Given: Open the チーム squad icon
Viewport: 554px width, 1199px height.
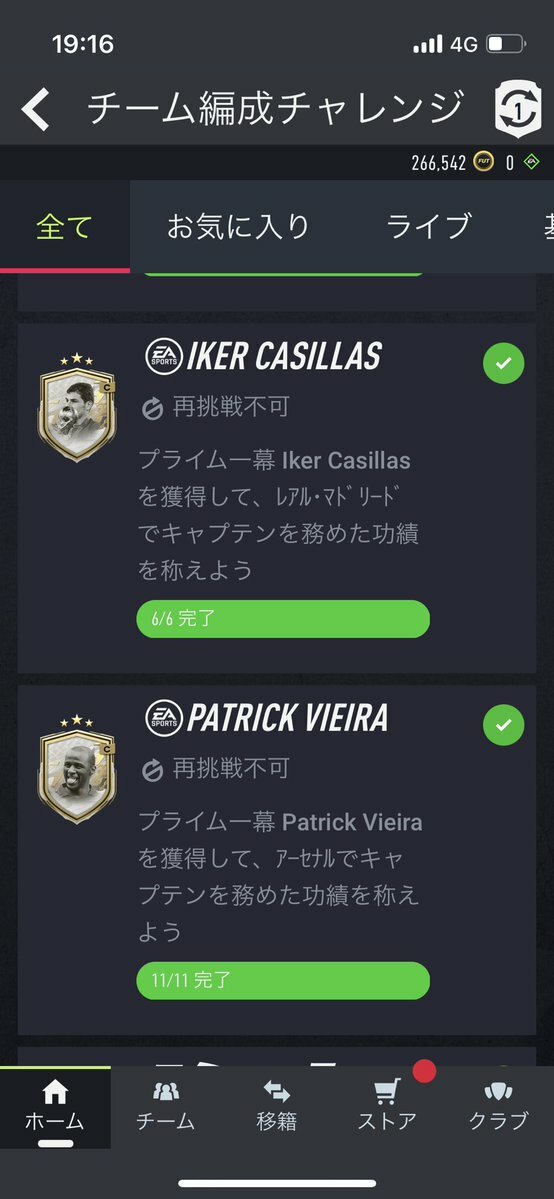Looking at the screenshot, I should pos(166,1091).
